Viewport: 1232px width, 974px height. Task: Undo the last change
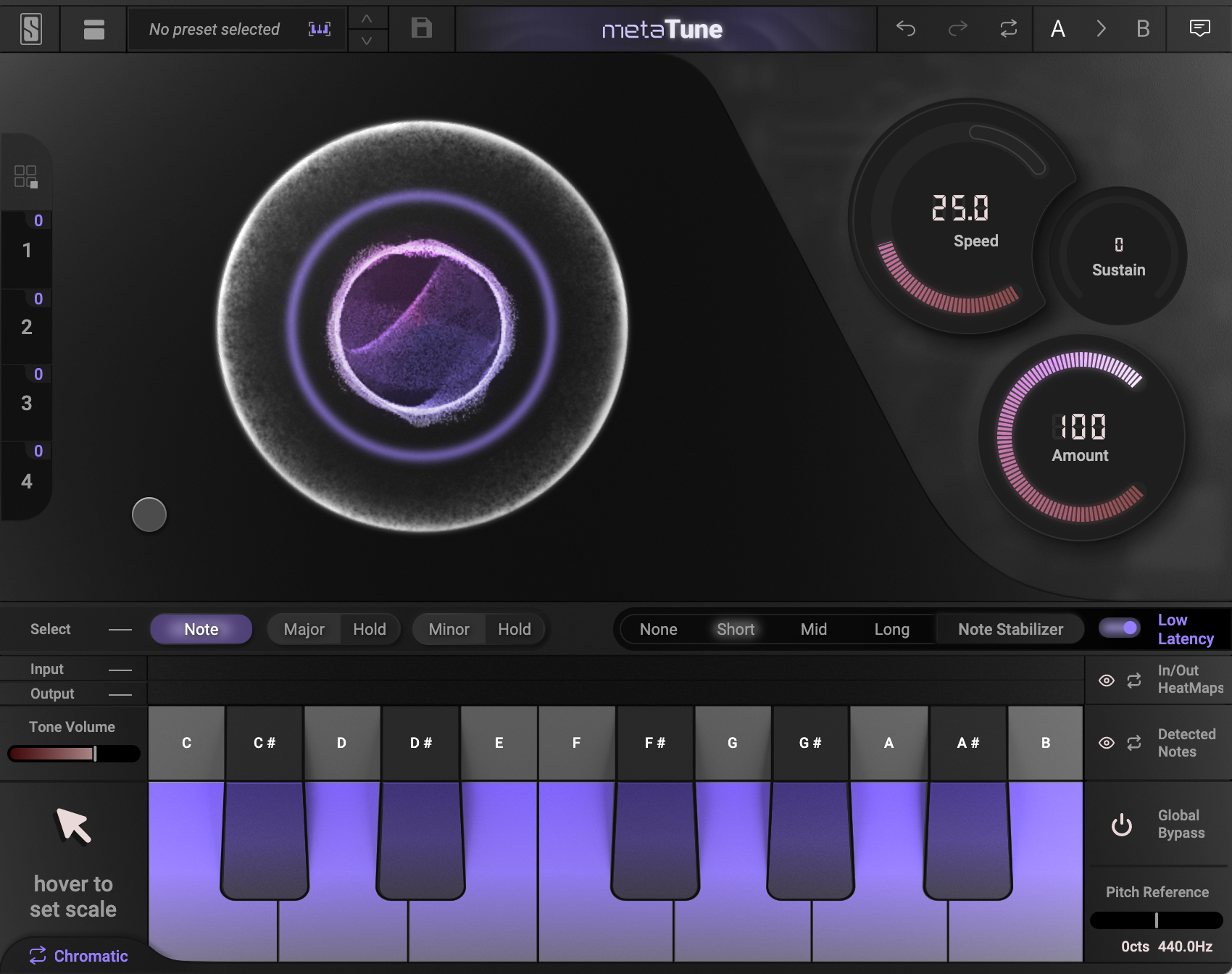(x=906, y=28)
